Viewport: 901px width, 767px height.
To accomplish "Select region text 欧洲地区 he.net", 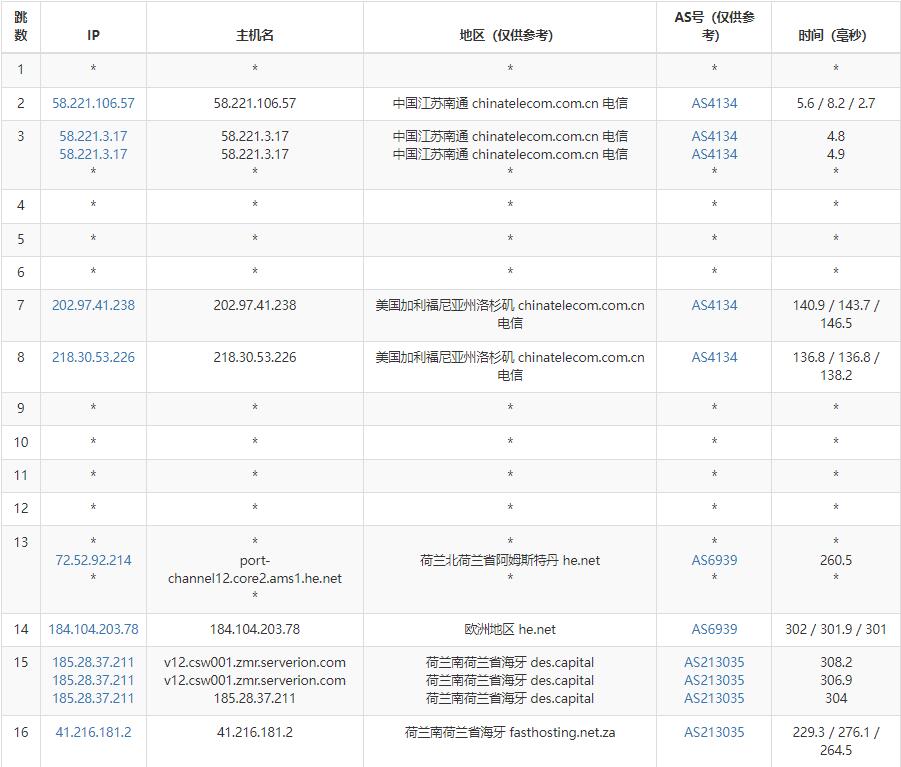I will [x=510, y=629].
